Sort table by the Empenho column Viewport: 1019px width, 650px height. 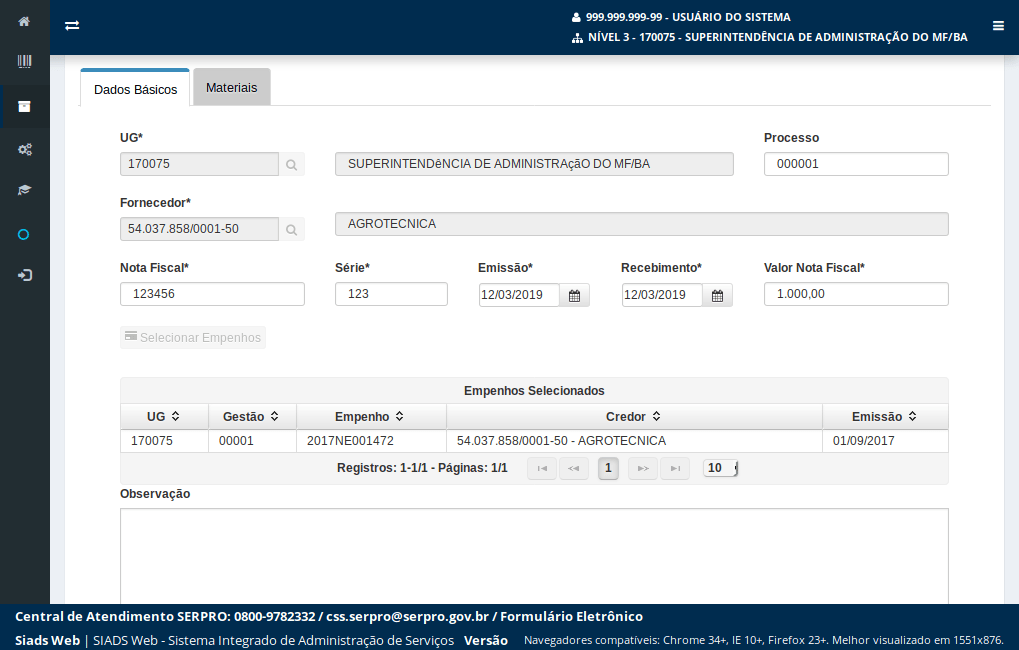370,416
